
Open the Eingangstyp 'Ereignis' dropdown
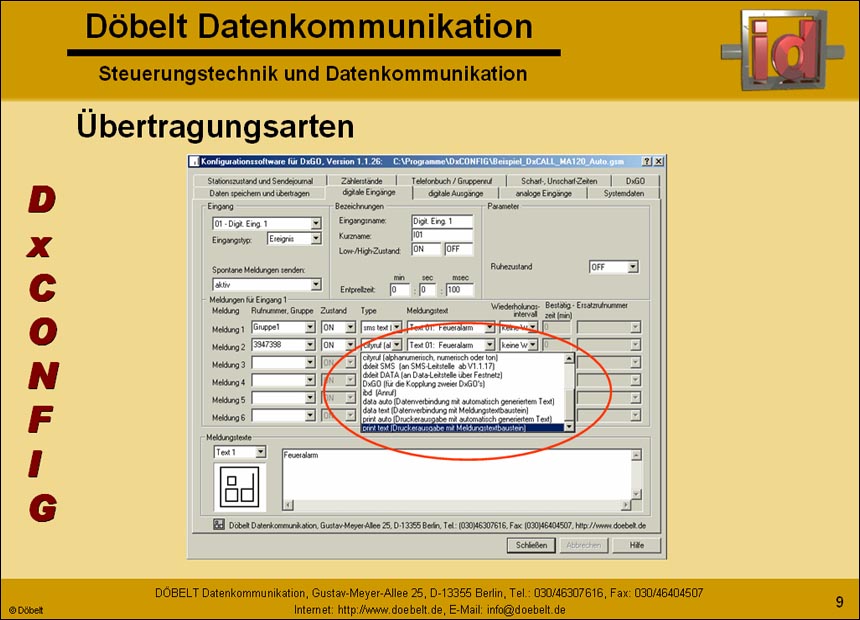tap(316, 239)
